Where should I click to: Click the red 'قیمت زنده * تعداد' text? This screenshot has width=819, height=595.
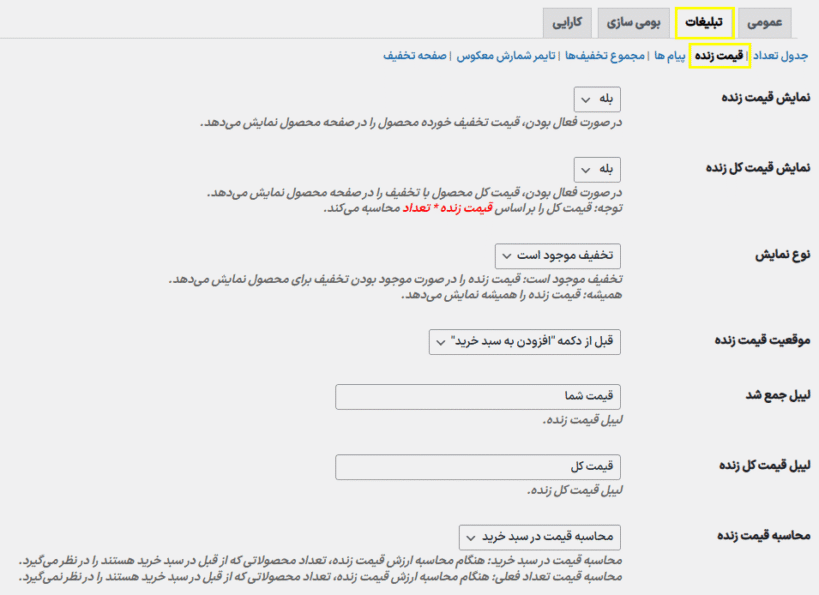pyautogui.click(x=448, y=208)
